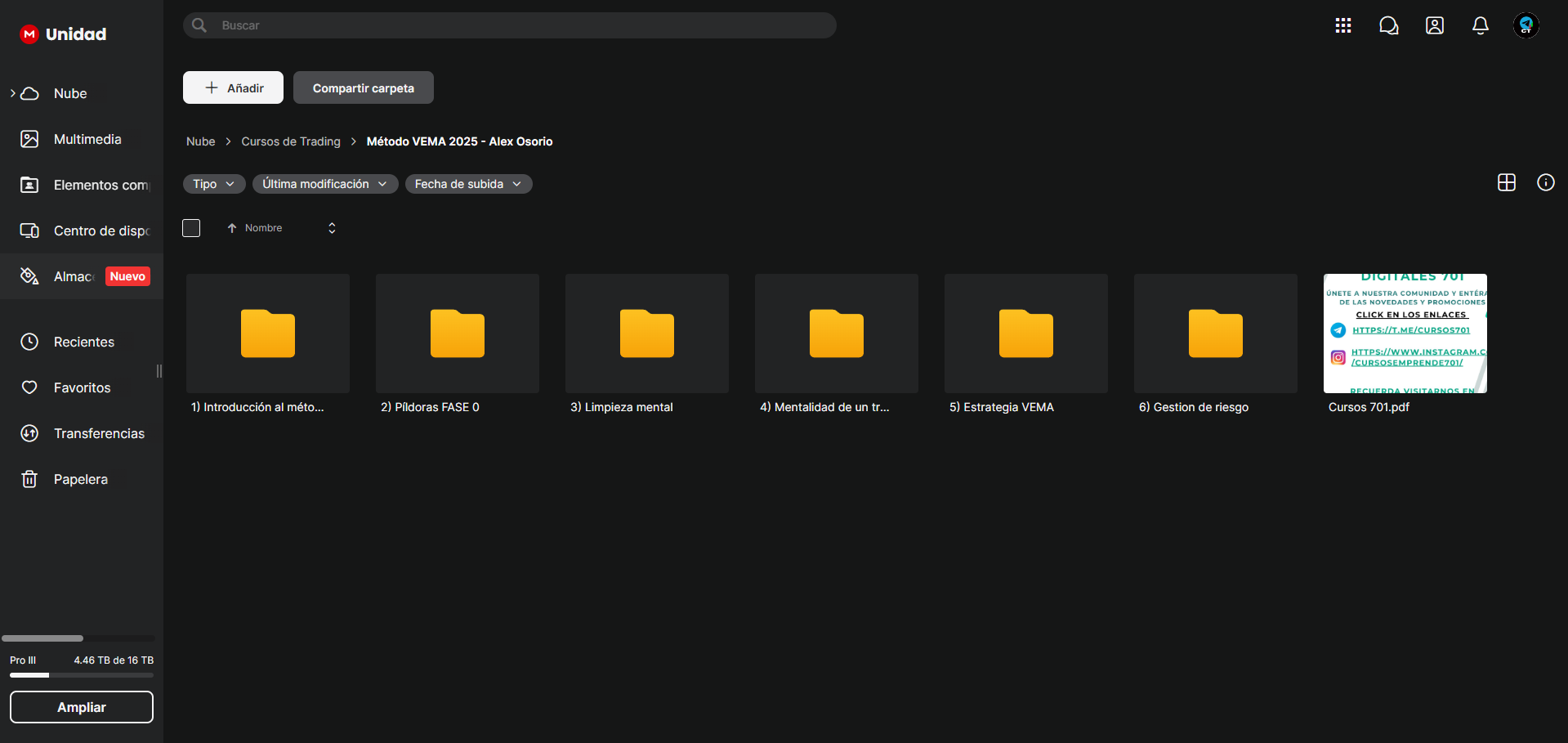
Task: Navigate to Cursos de Trading breadcrumb
Action: tap(291, 141)
